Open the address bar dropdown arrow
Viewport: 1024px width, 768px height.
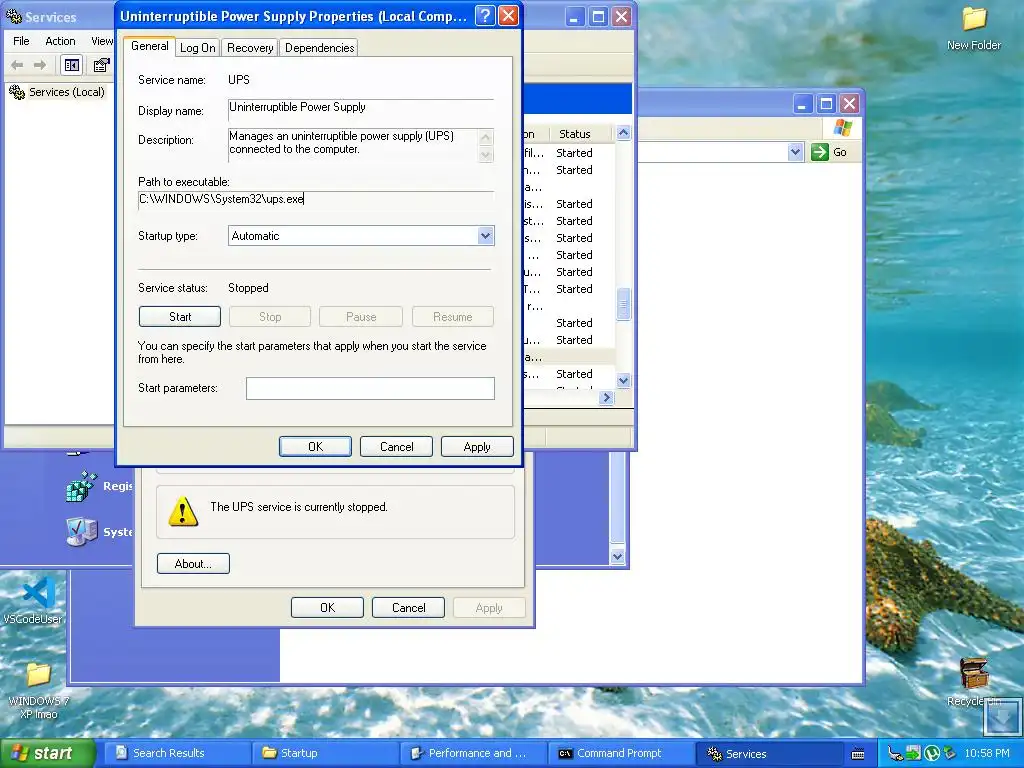click(795, 152)
